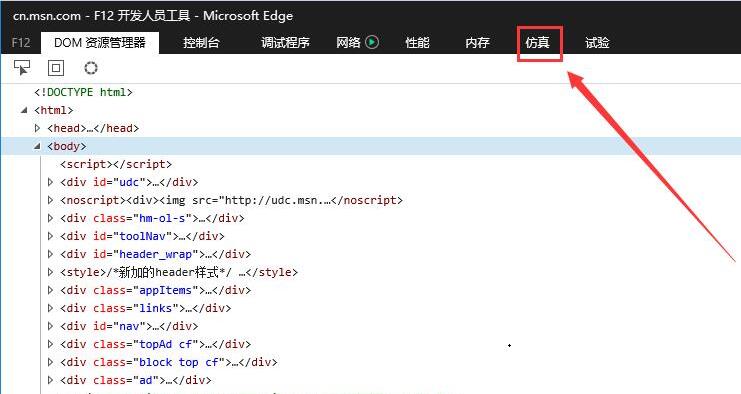Screen dimensions: 741x394
Task: Click the window title cn.msn.com text
Action: (x=47, y=16)
